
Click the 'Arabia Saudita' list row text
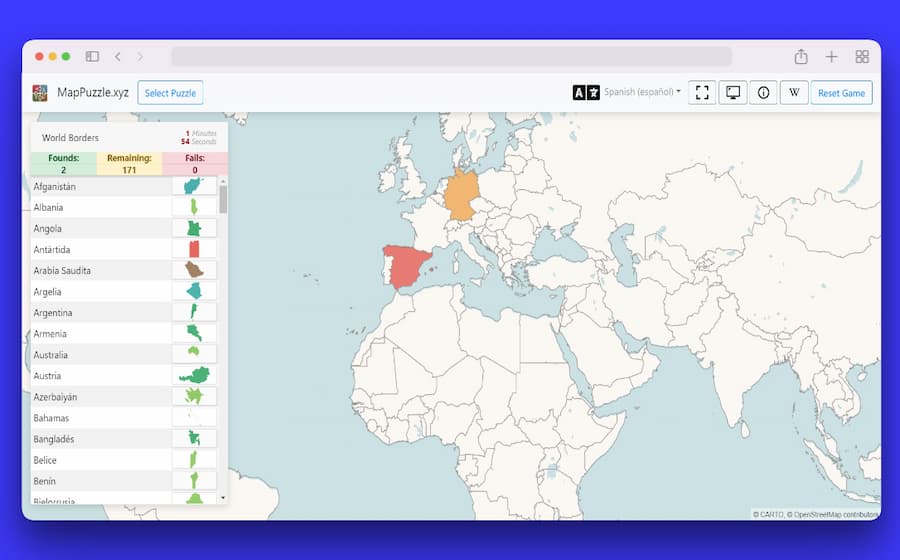(62, 270)
